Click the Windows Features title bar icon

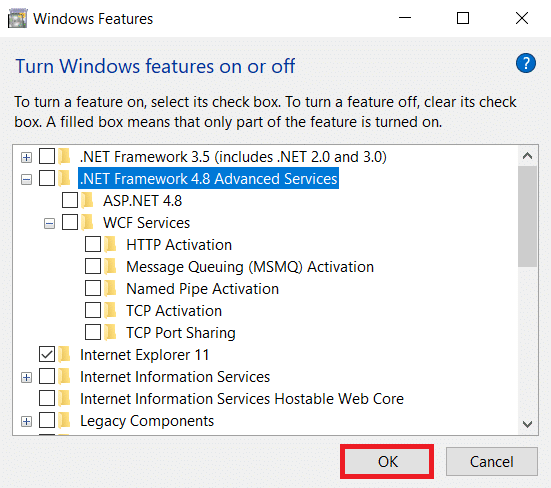(x=17, y=19)
